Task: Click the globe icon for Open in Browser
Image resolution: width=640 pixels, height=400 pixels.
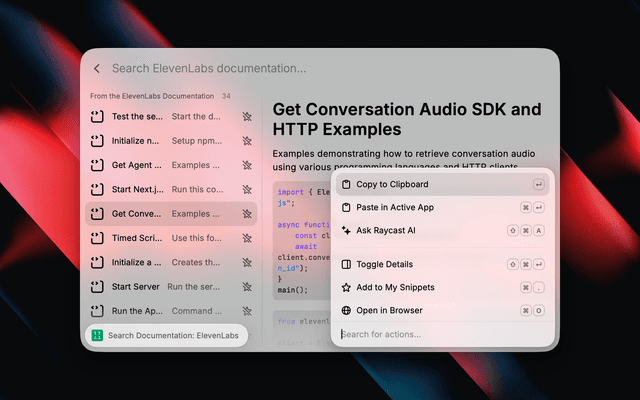Action: [x=346, y=311]
